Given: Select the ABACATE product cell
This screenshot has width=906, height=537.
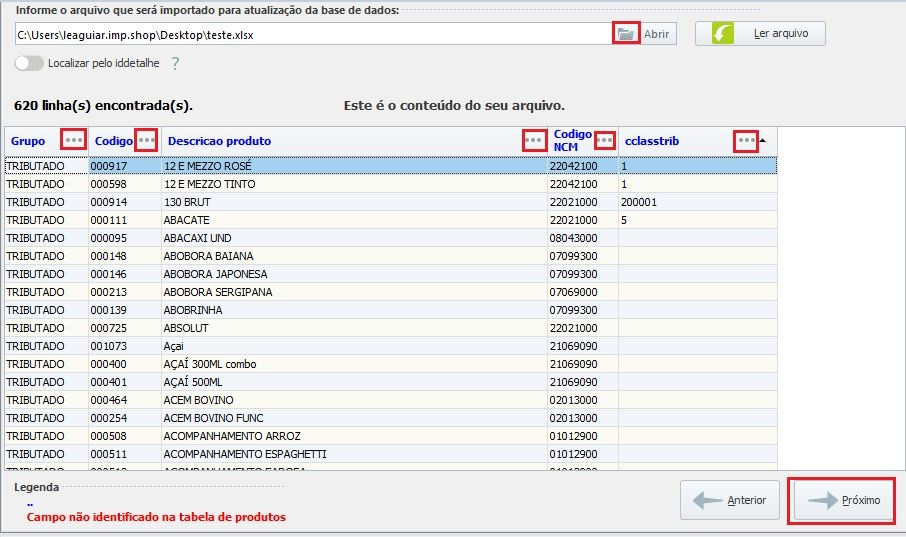Looking at the screenshot, I should tap(354, 220).
